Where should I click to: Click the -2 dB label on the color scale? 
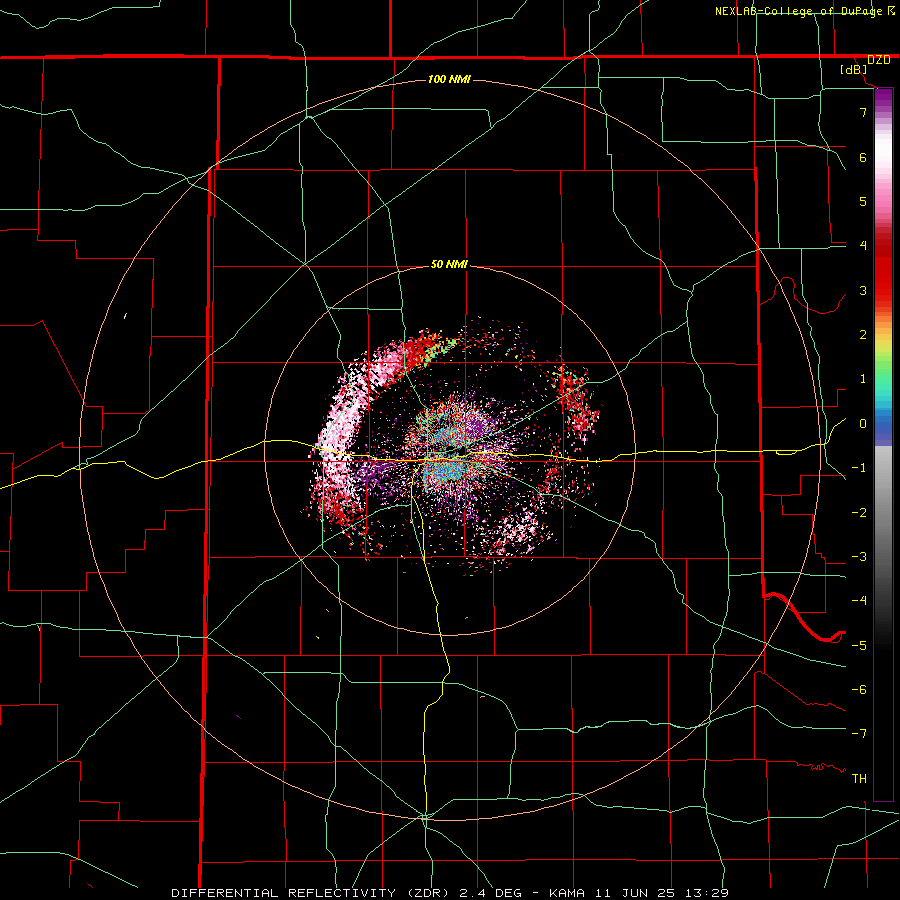(859, 513)
